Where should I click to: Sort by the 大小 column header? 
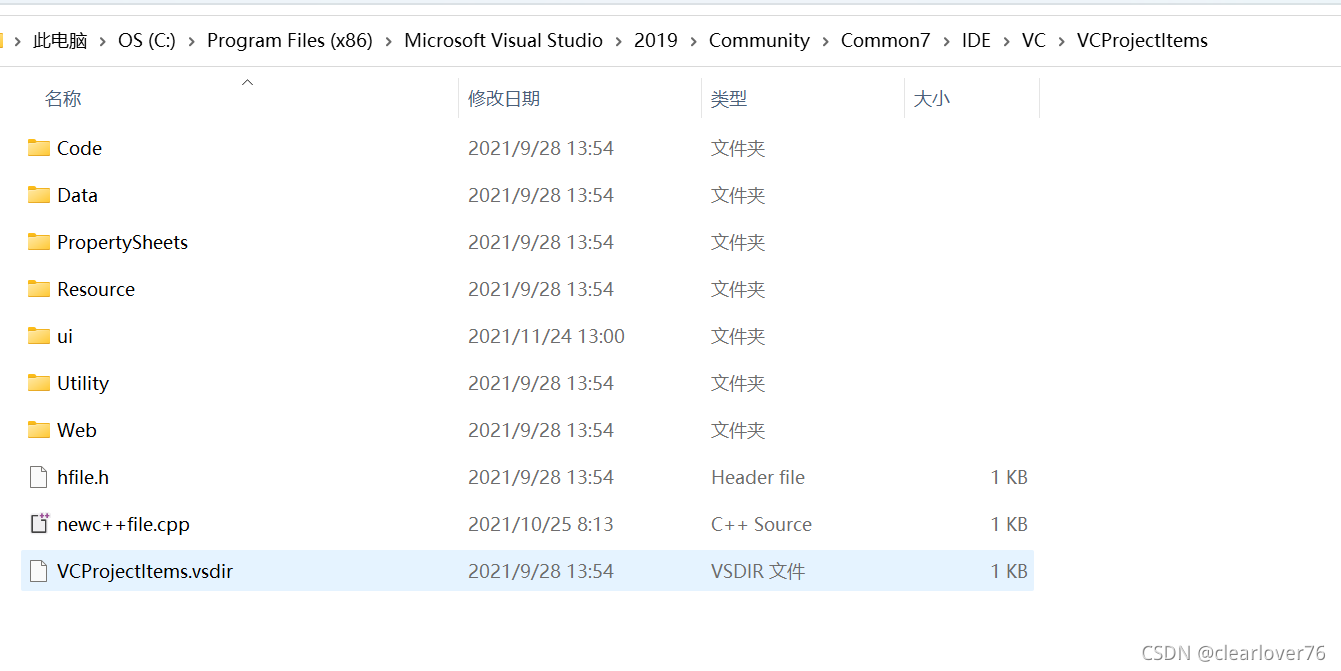pyautogui.click(x=932, y=99)
